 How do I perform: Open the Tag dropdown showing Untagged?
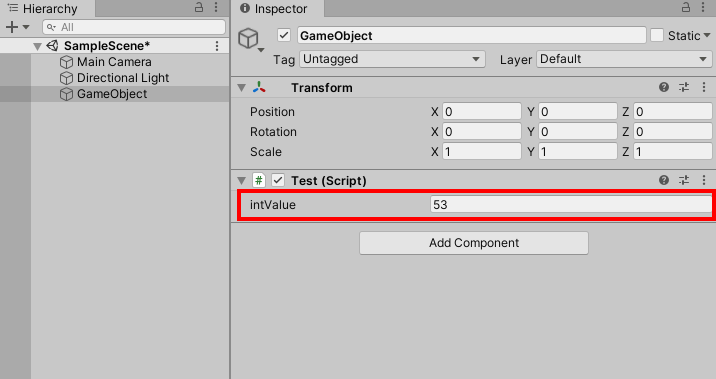(392, 59)
